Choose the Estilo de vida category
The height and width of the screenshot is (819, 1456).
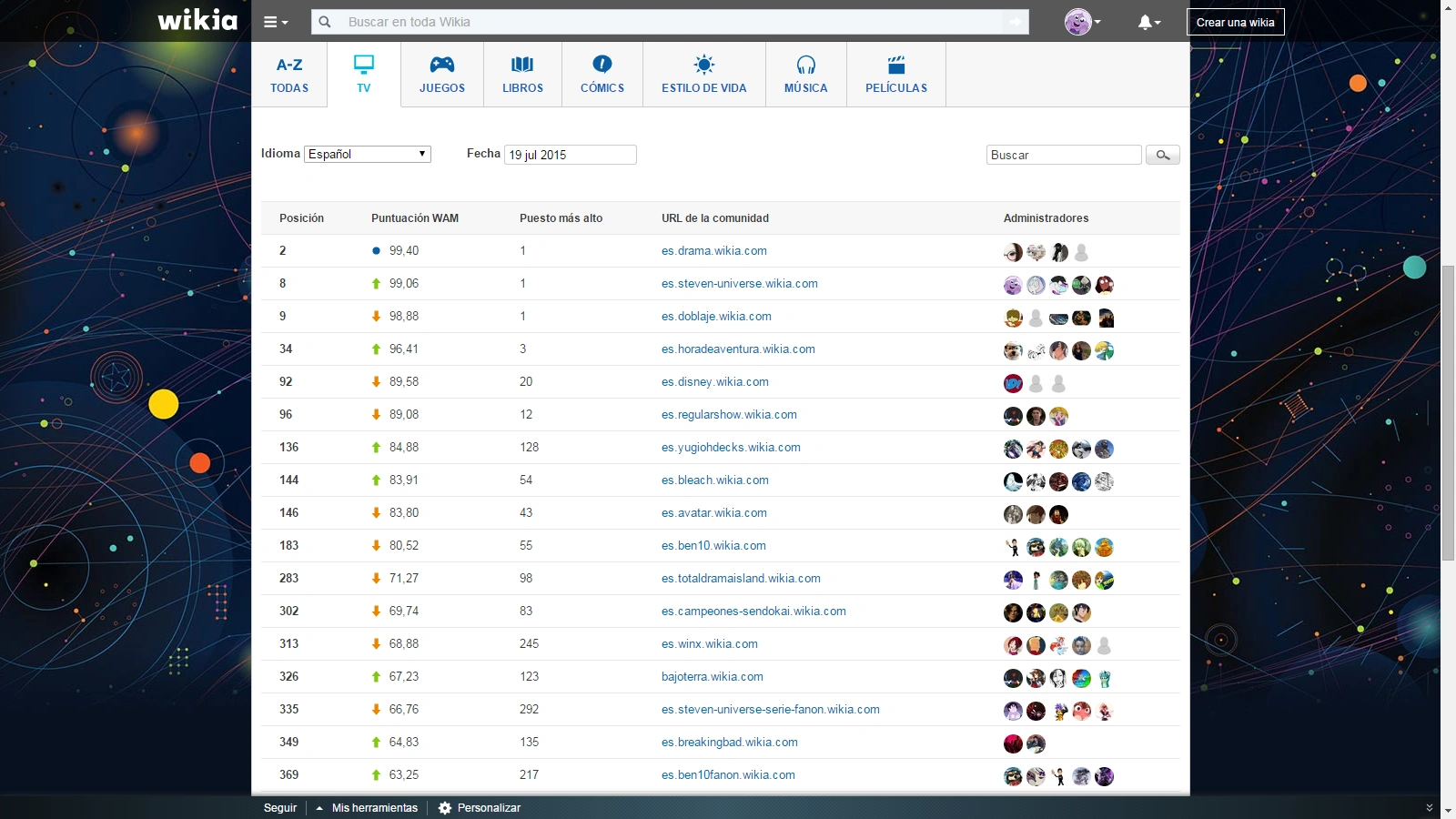(703, 75)
